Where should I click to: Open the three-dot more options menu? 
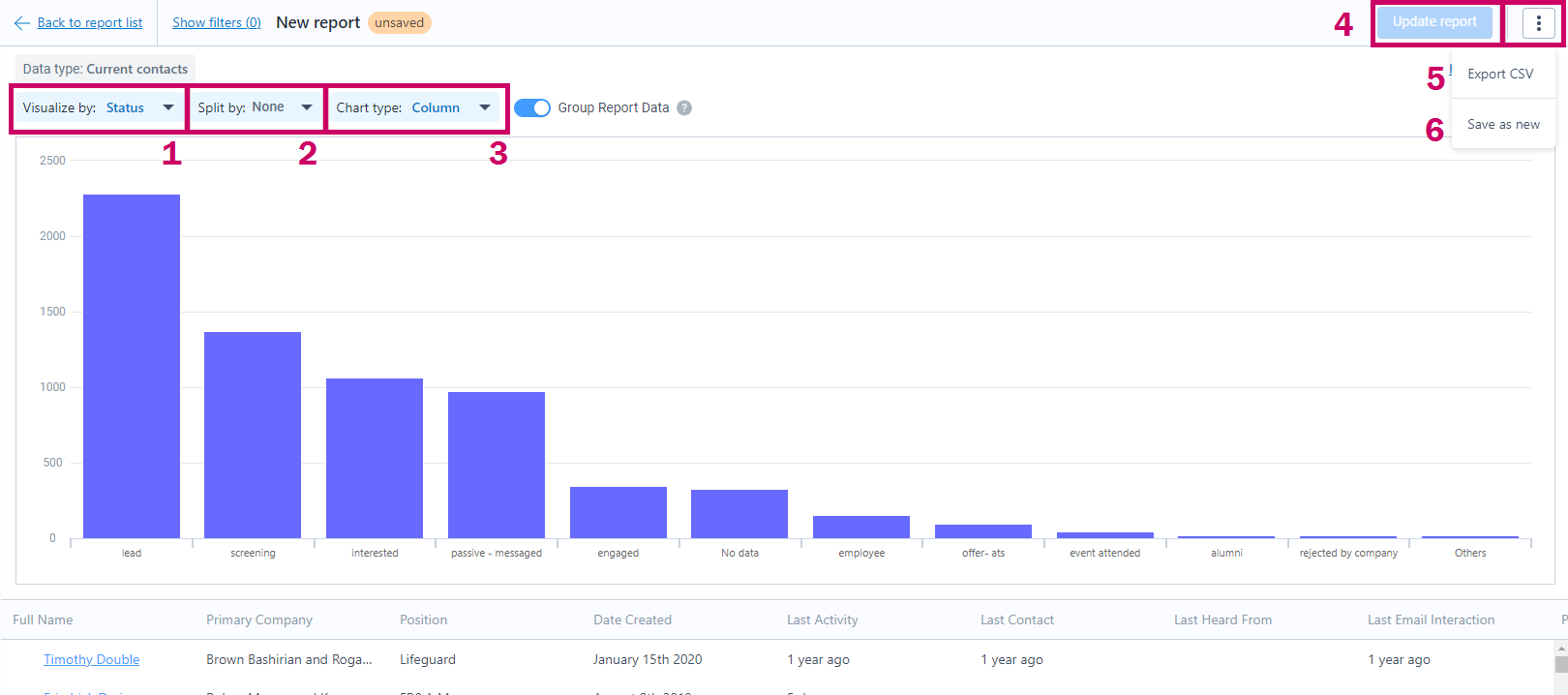coord(1538,23)
